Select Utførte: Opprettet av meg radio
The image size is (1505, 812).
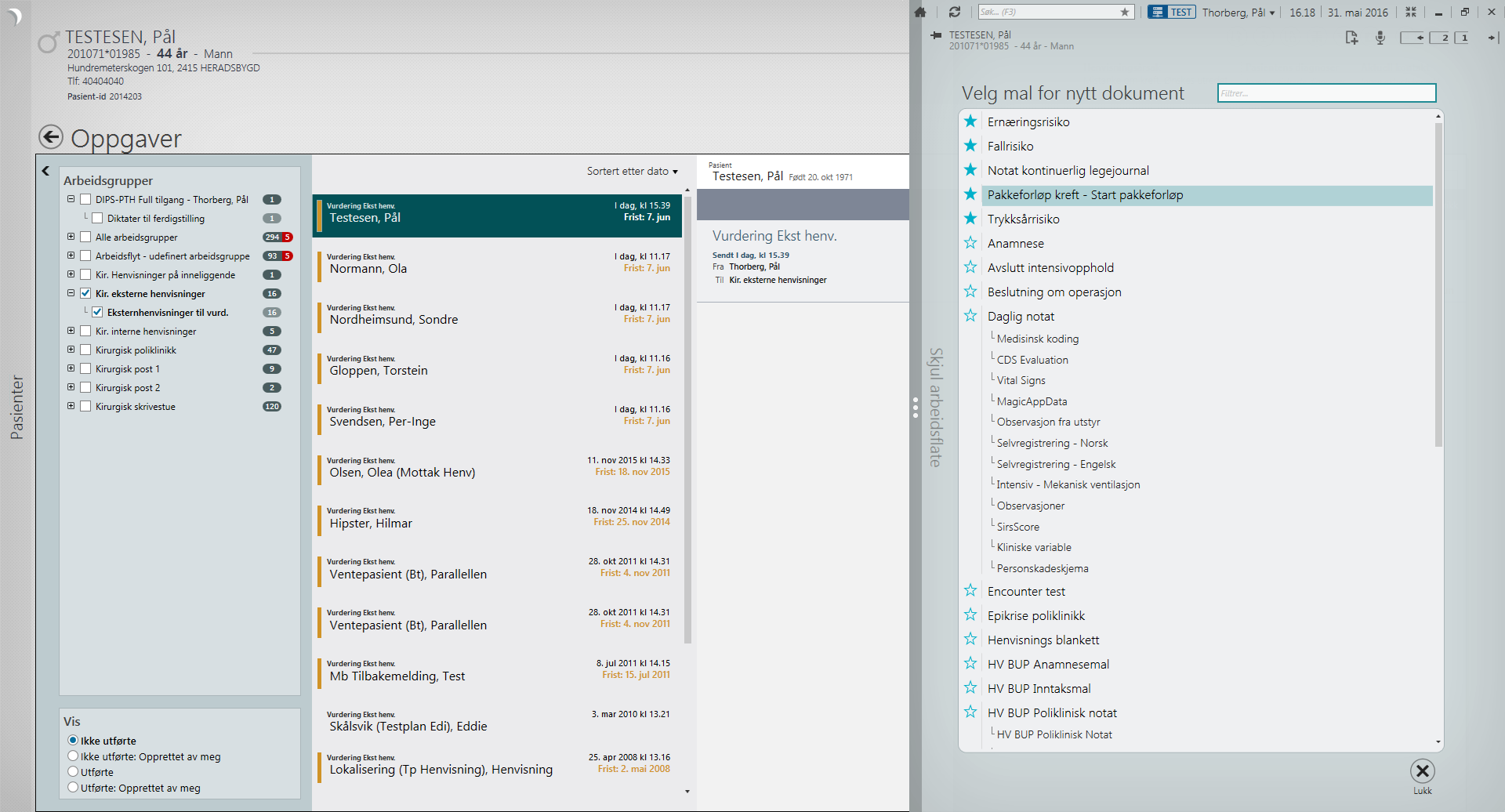click(73, 787)
